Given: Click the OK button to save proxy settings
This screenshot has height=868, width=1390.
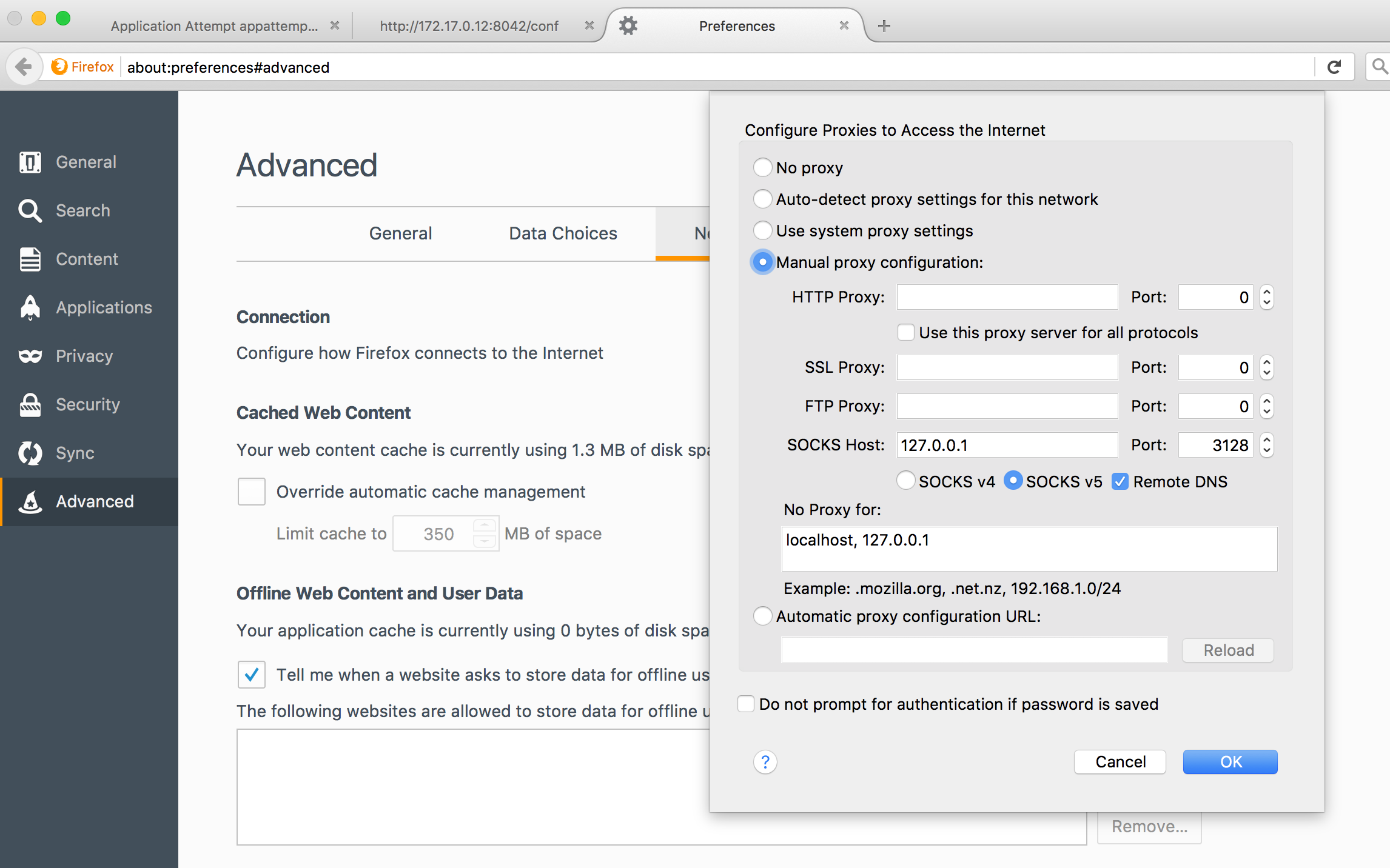Looking at the screenshot, I should click(x=1229, y=762).
